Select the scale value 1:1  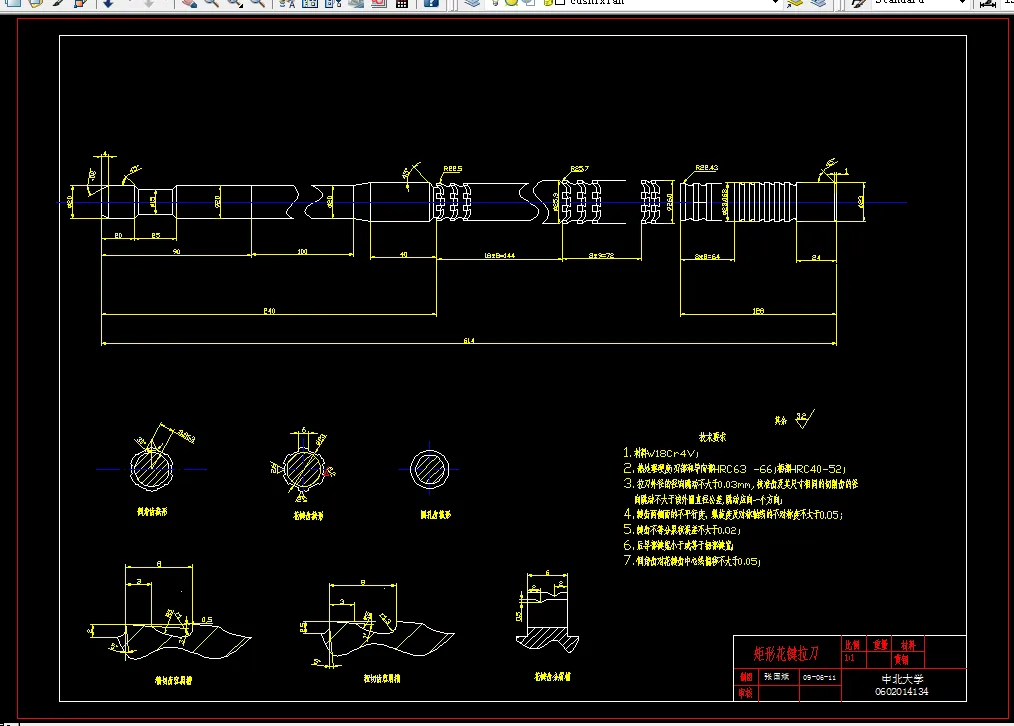[x=849, y=658]
